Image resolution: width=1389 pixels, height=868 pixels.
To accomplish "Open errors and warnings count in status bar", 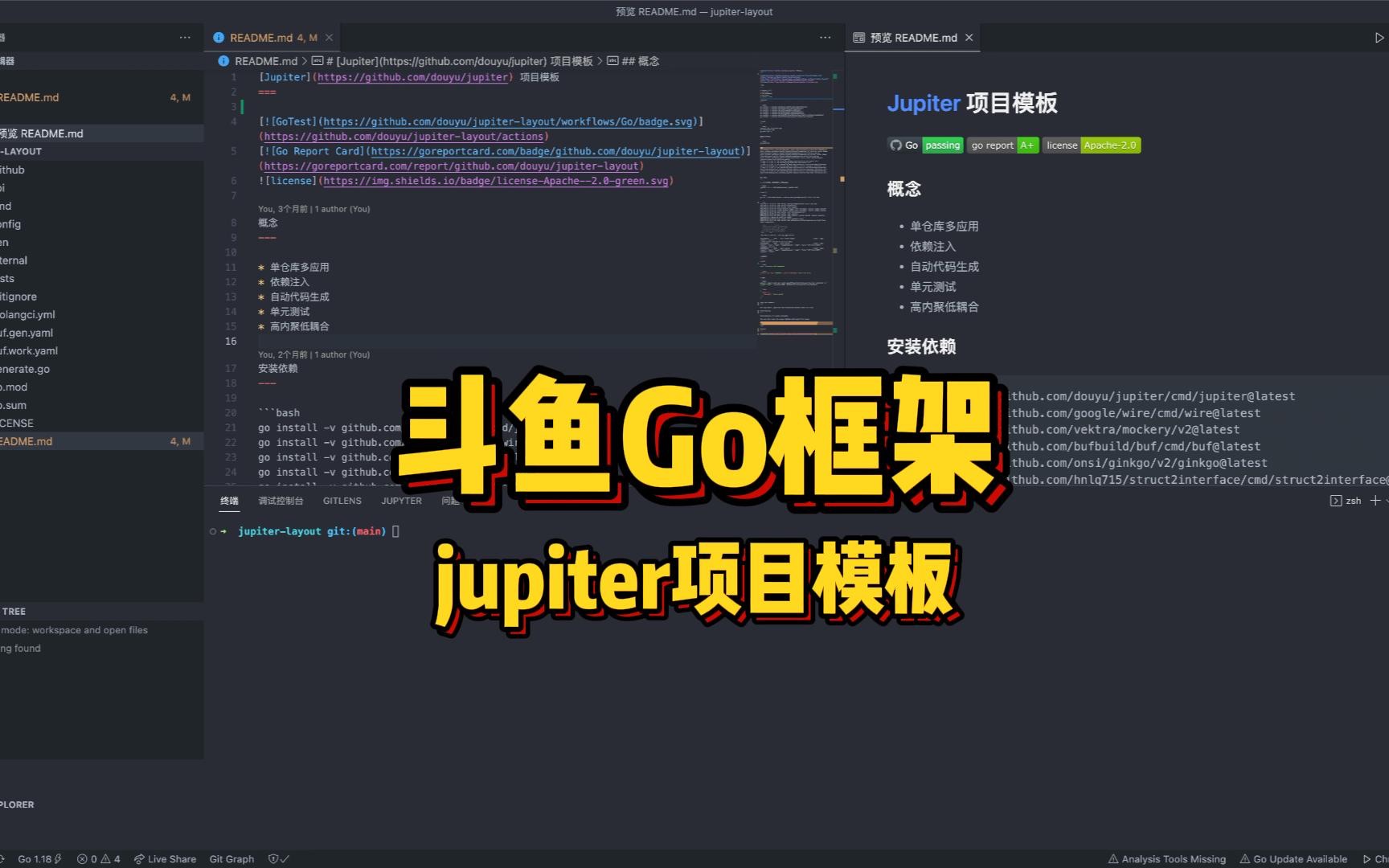I will coord(98,859).
